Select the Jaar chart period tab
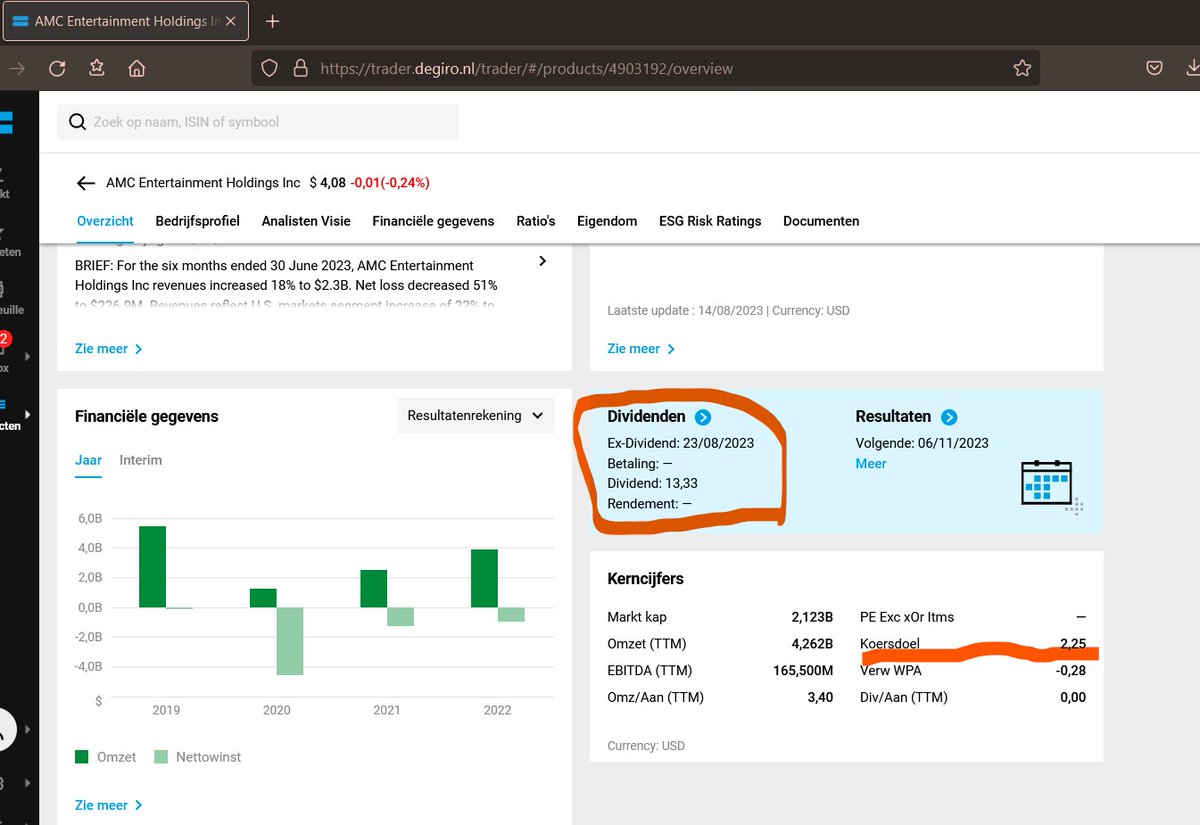 (x=88, y=460)
